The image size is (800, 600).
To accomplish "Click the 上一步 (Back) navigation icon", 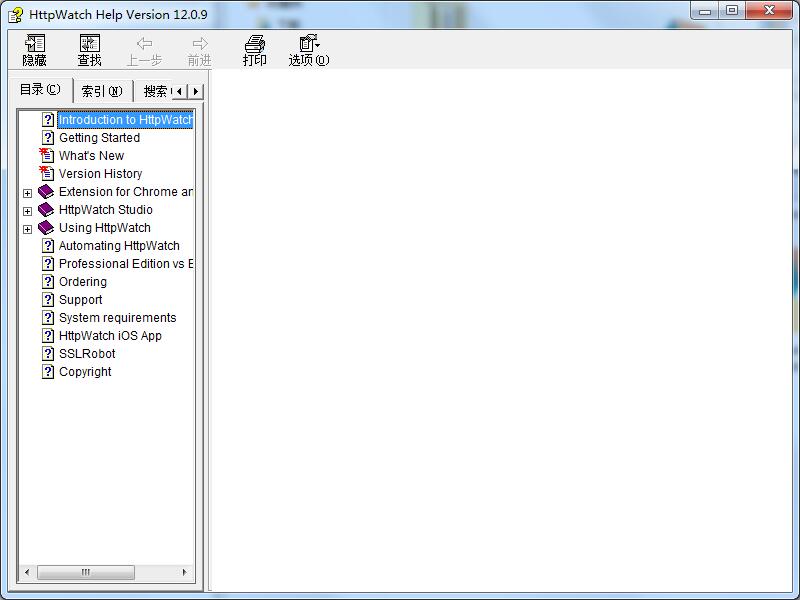I will tap(145, 47).
